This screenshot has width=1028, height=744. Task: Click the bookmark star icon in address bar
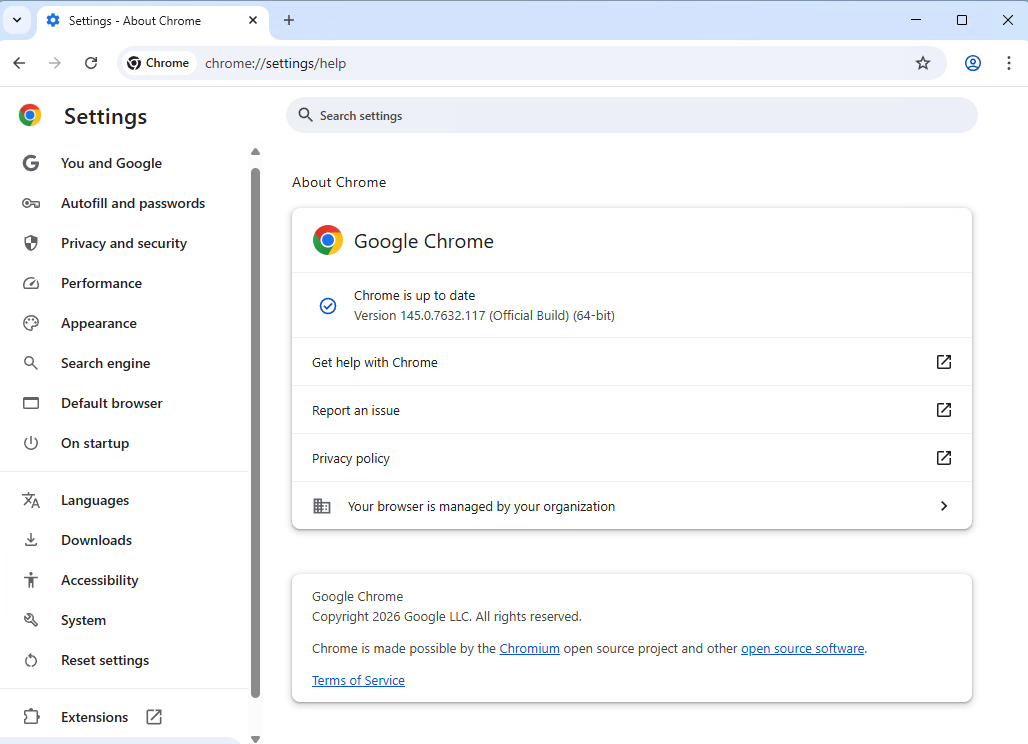tap(923, 63)
